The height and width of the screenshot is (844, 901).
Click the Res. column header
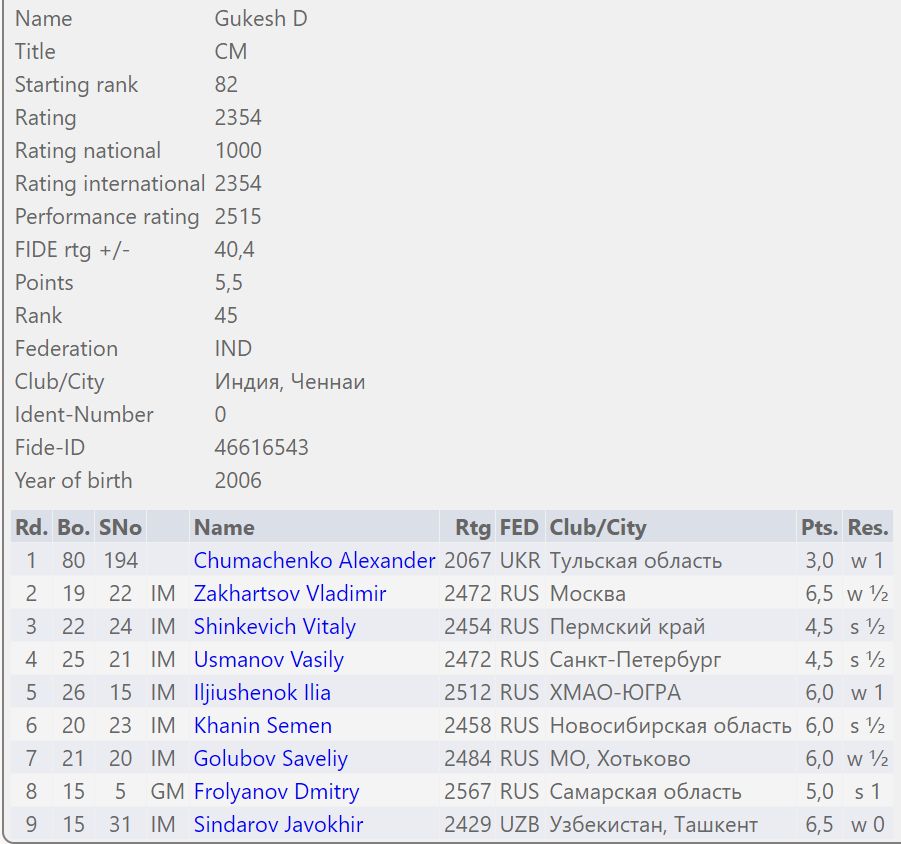(868, 527)
